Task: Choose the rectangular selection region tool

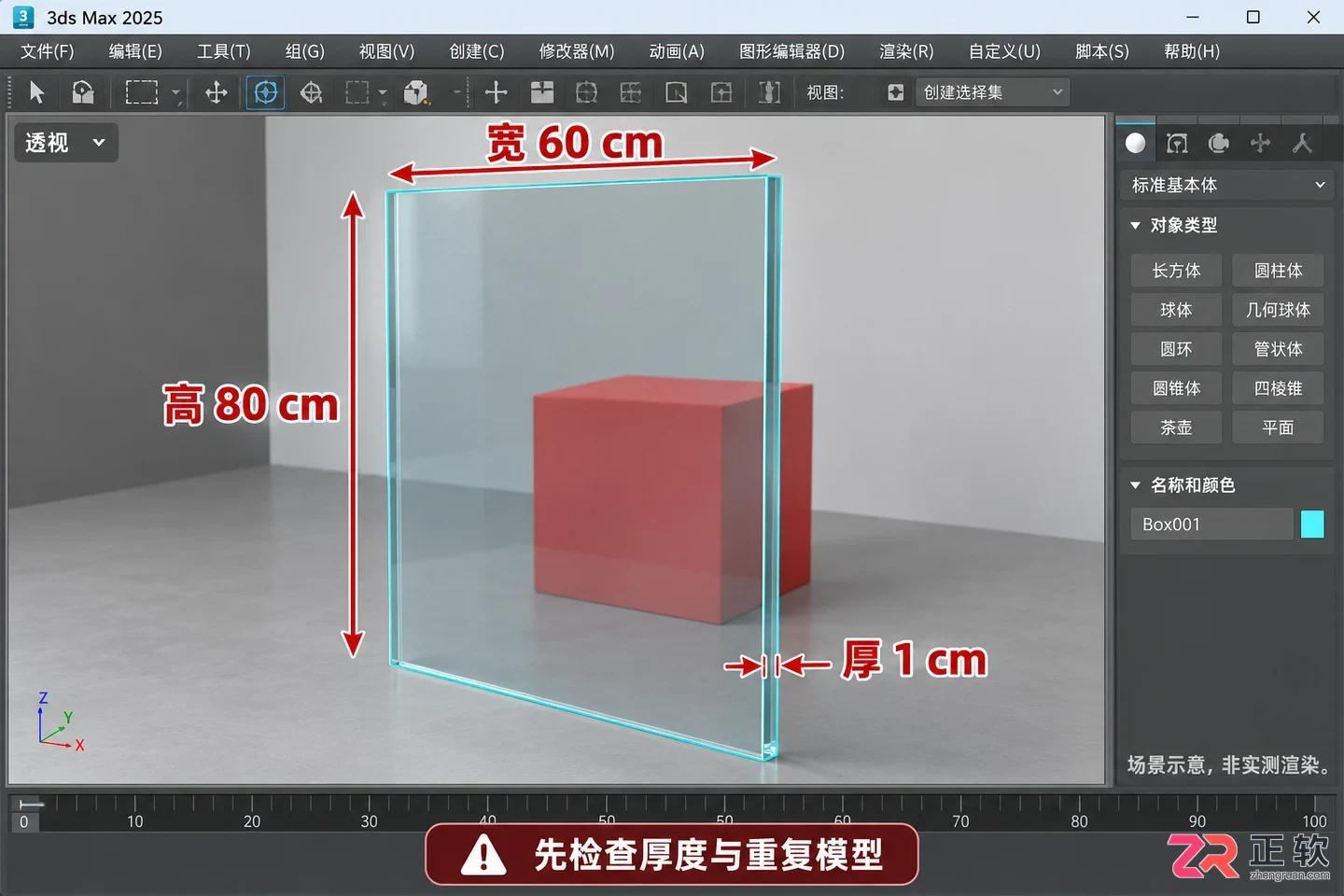Action: (142, 92)
